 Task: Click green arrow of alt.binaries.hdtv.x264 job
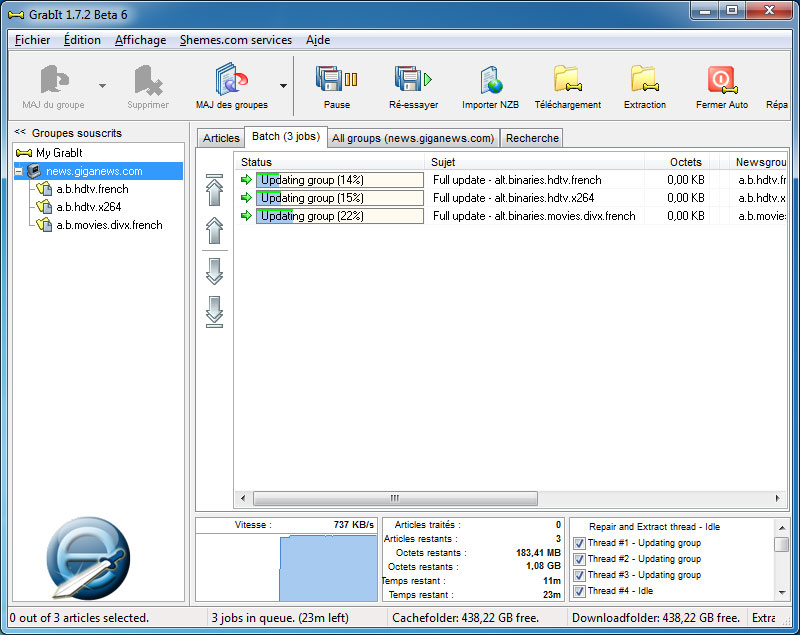[246, 197]
